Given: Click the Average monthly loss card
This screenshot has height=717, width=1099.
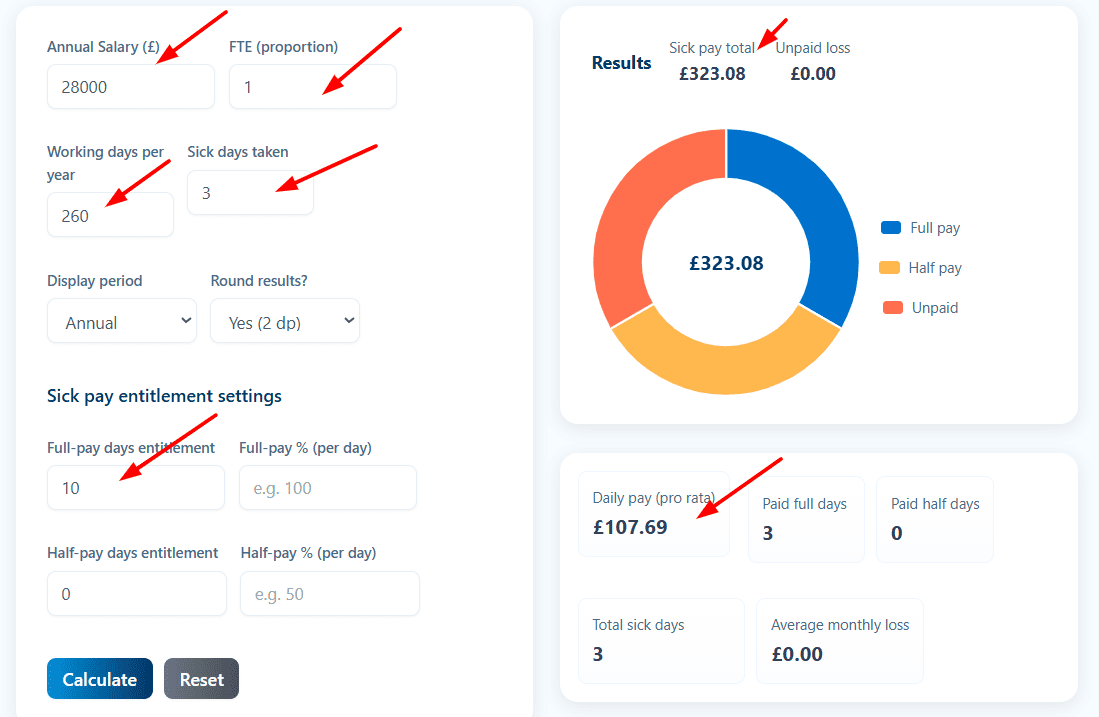Looking at the screenshot, I should point(839,640).
